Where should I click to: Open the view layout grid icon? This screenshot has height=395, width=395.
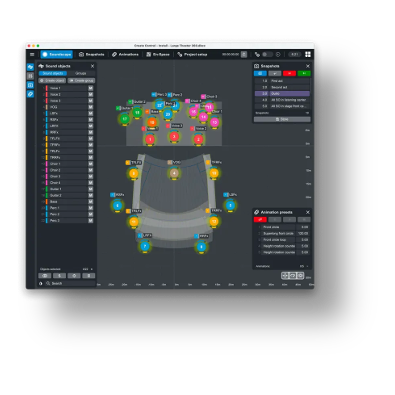[x=308, y=54]
